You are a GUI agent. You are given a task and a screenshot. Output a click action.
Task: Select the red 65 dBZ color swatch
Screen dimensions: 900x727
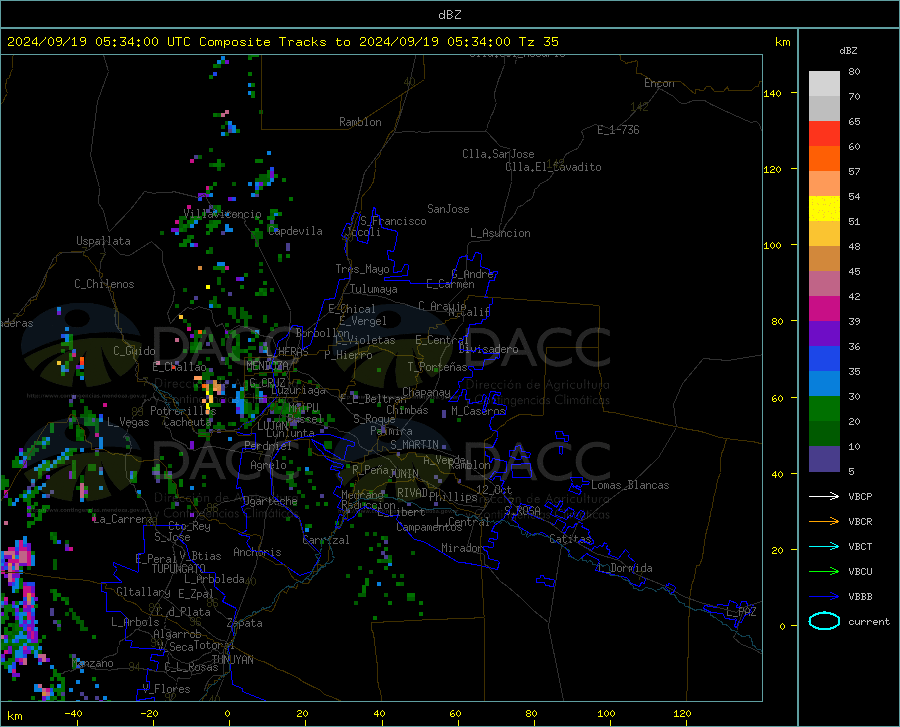(x=824, y=134)
